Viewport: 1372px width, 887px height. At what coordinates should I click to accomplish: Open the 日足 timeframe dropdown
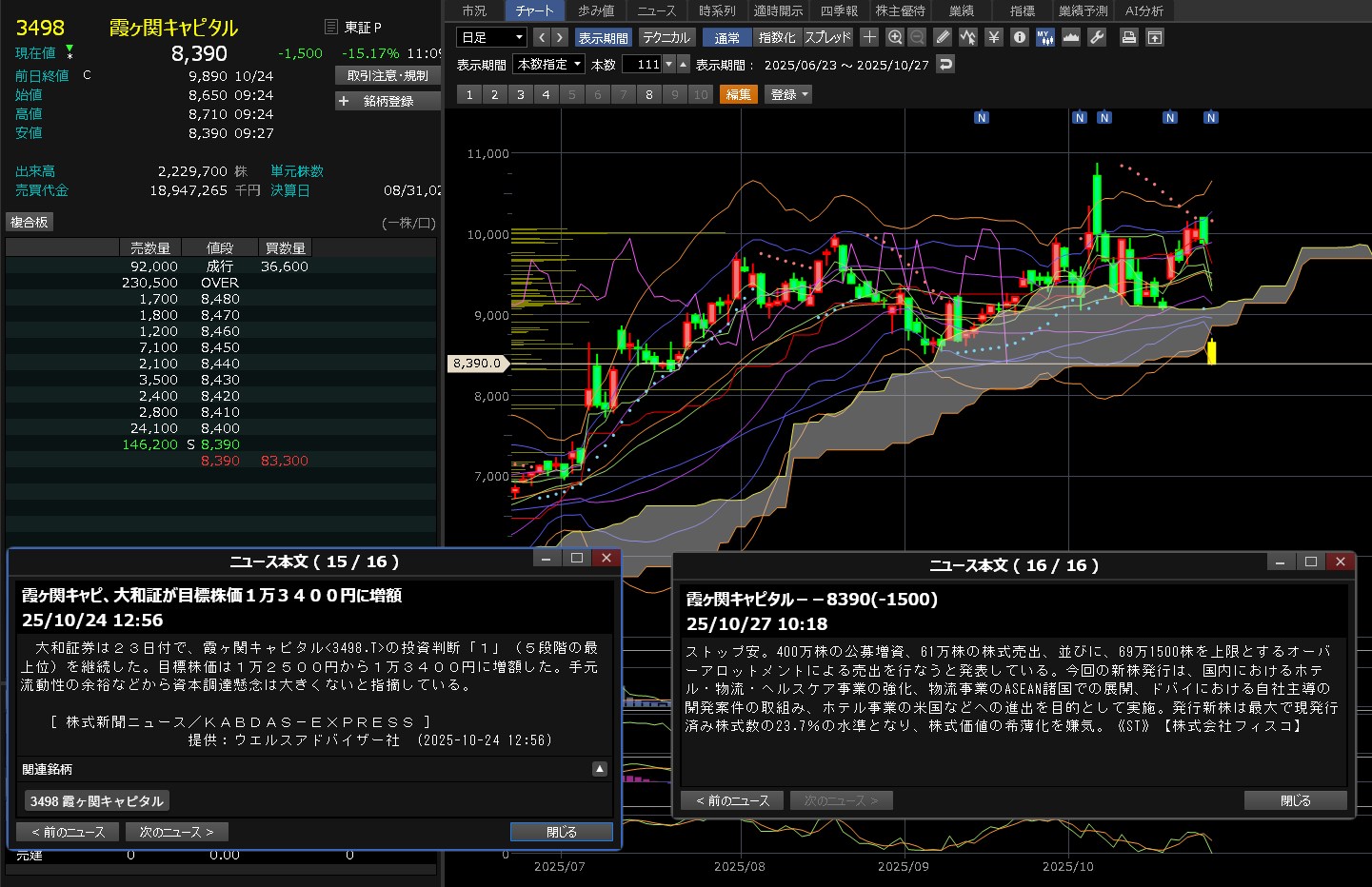[x=491, y=37]
